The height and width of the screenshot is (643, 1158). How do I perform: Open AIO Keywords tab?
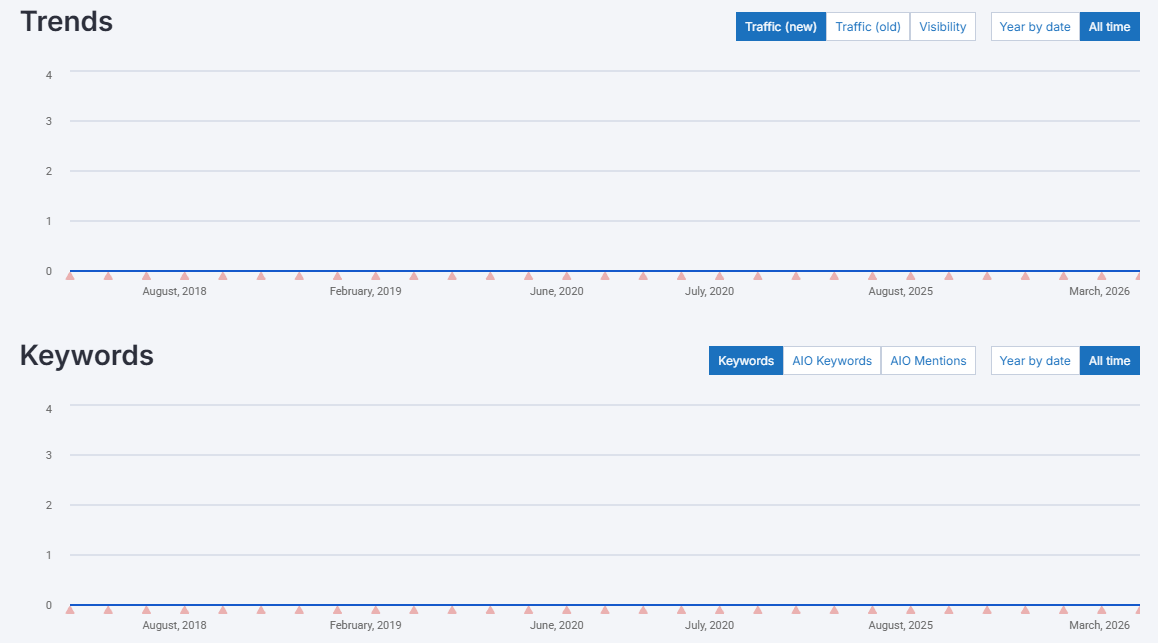coord(832,361)
